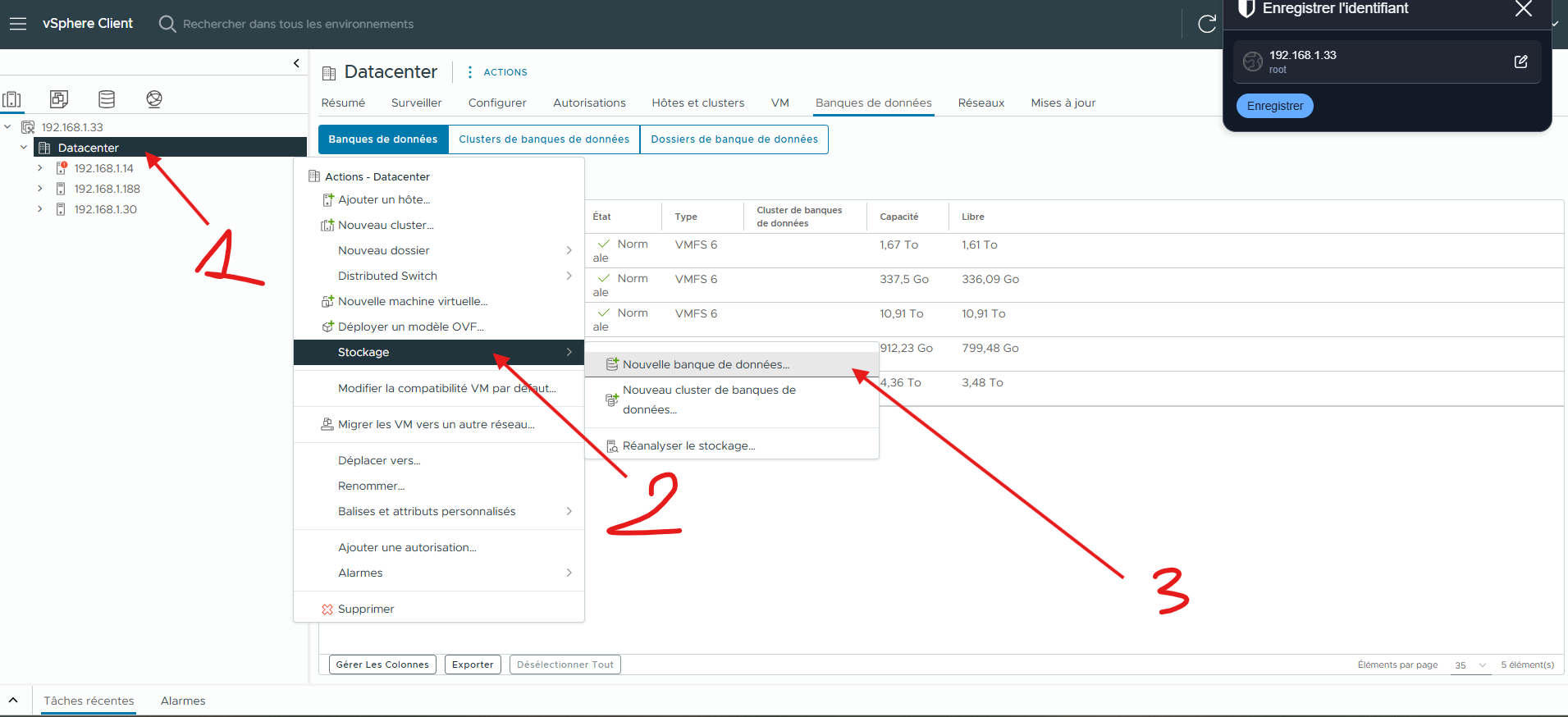This screenshot has width=1568, height=717.
Task: Click the global search input field
Action: 298,24
